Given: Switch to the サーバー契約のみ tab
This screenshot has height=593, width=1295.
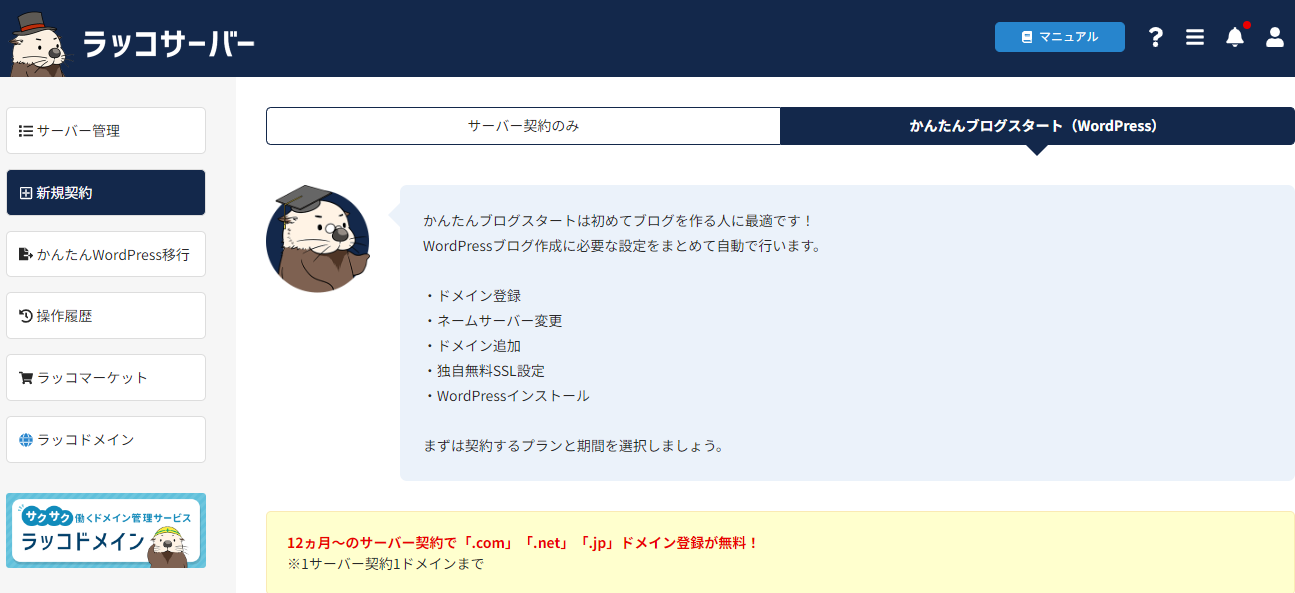Looking at the screenshot, I should tap(523, 126).
